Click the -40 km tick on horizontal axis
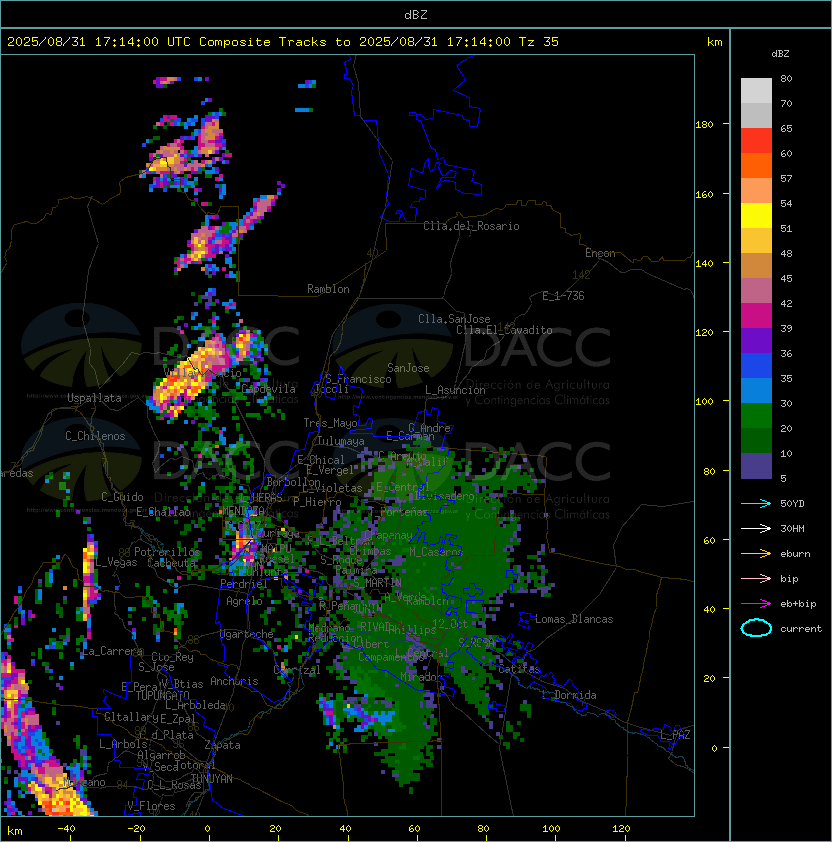This screenshot has width=832, height=842. (x=66, y=829)
